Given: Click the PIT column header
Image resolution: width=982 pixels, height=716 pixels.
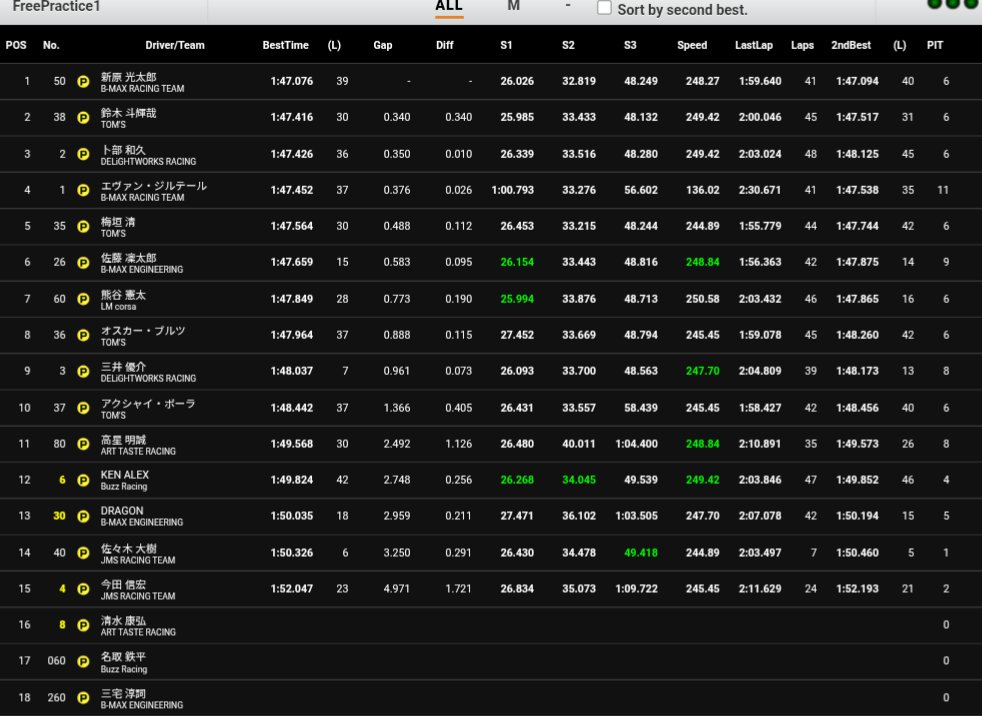Looking at the screenshot, I should point(935,45).
